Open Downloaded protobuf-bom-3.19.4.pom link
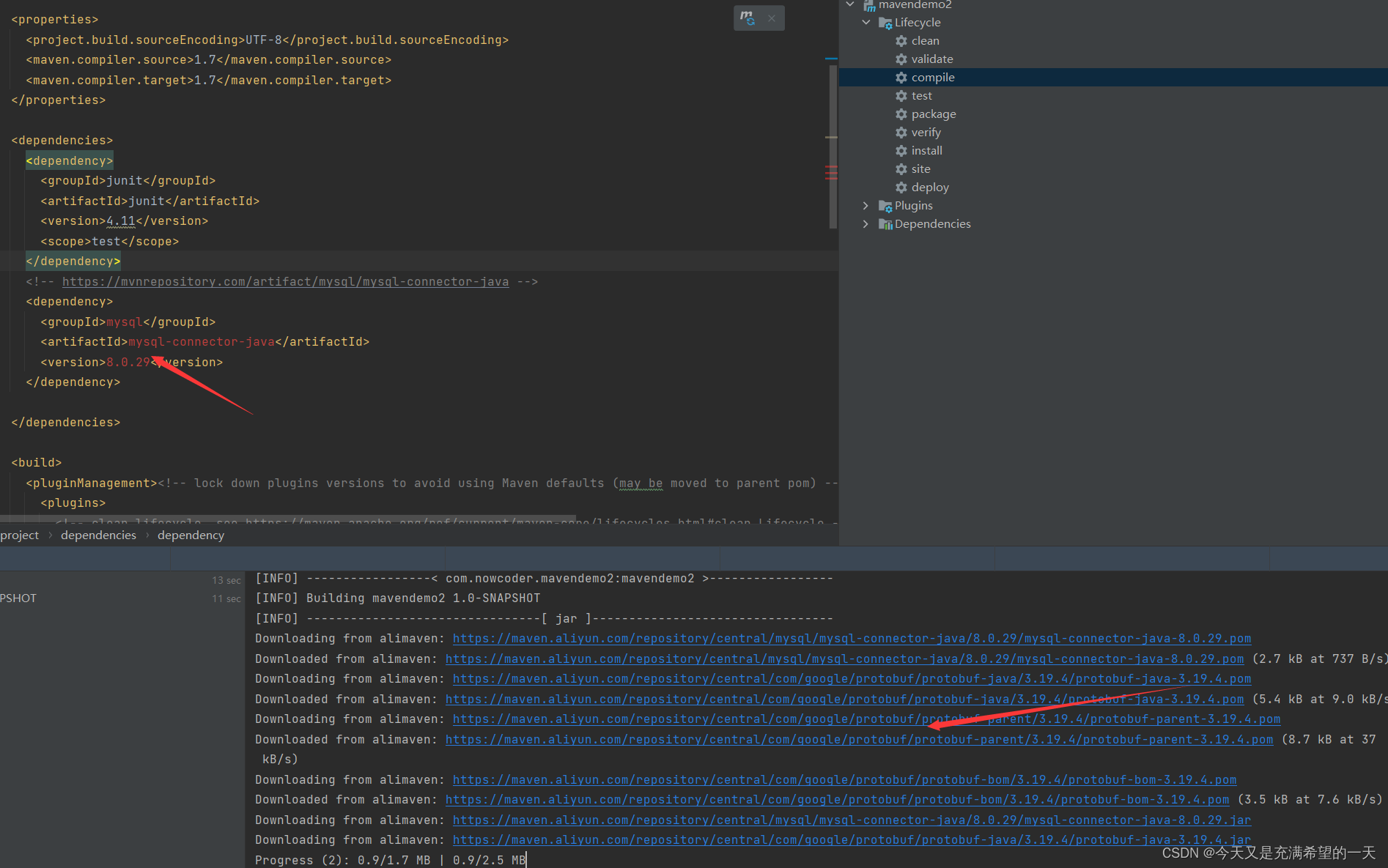Screen dimensions: 1388x868 (837, 800)
